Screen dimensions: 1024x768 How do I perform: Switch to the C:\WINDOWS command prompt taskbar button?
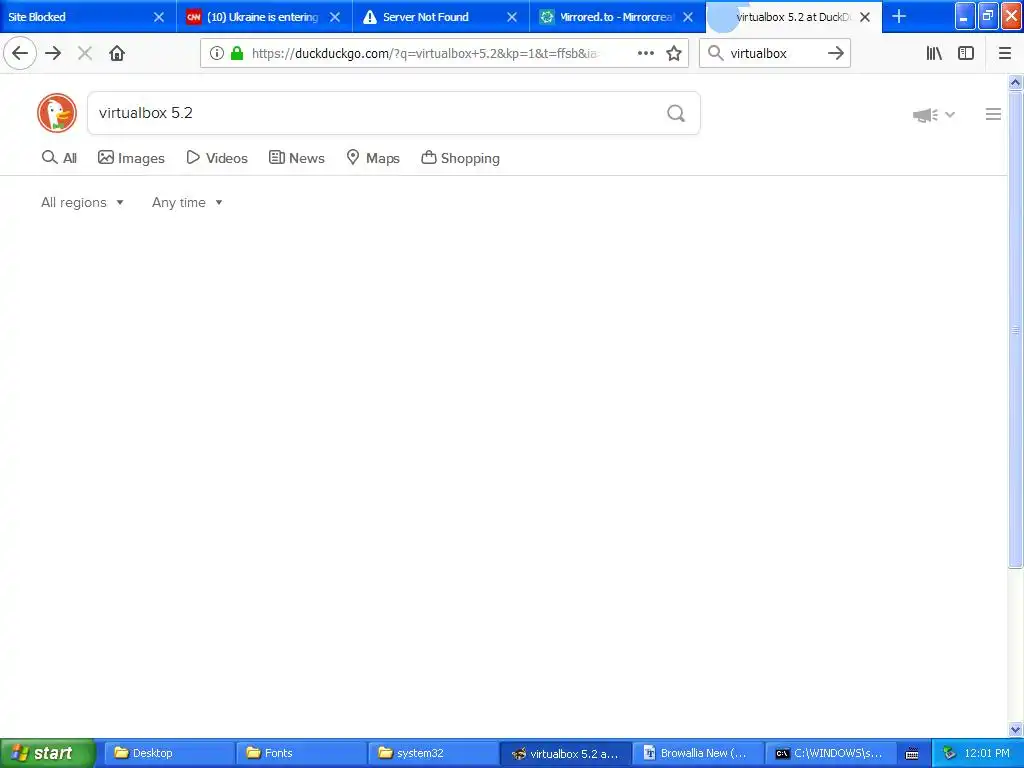point(830,753)
